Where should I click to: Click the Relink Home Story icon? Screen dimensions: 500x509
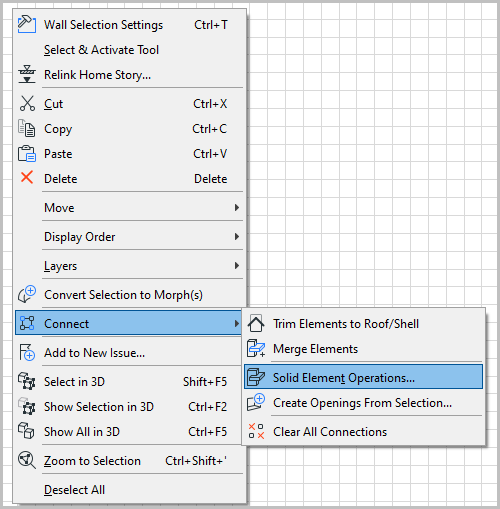(27, 74)
